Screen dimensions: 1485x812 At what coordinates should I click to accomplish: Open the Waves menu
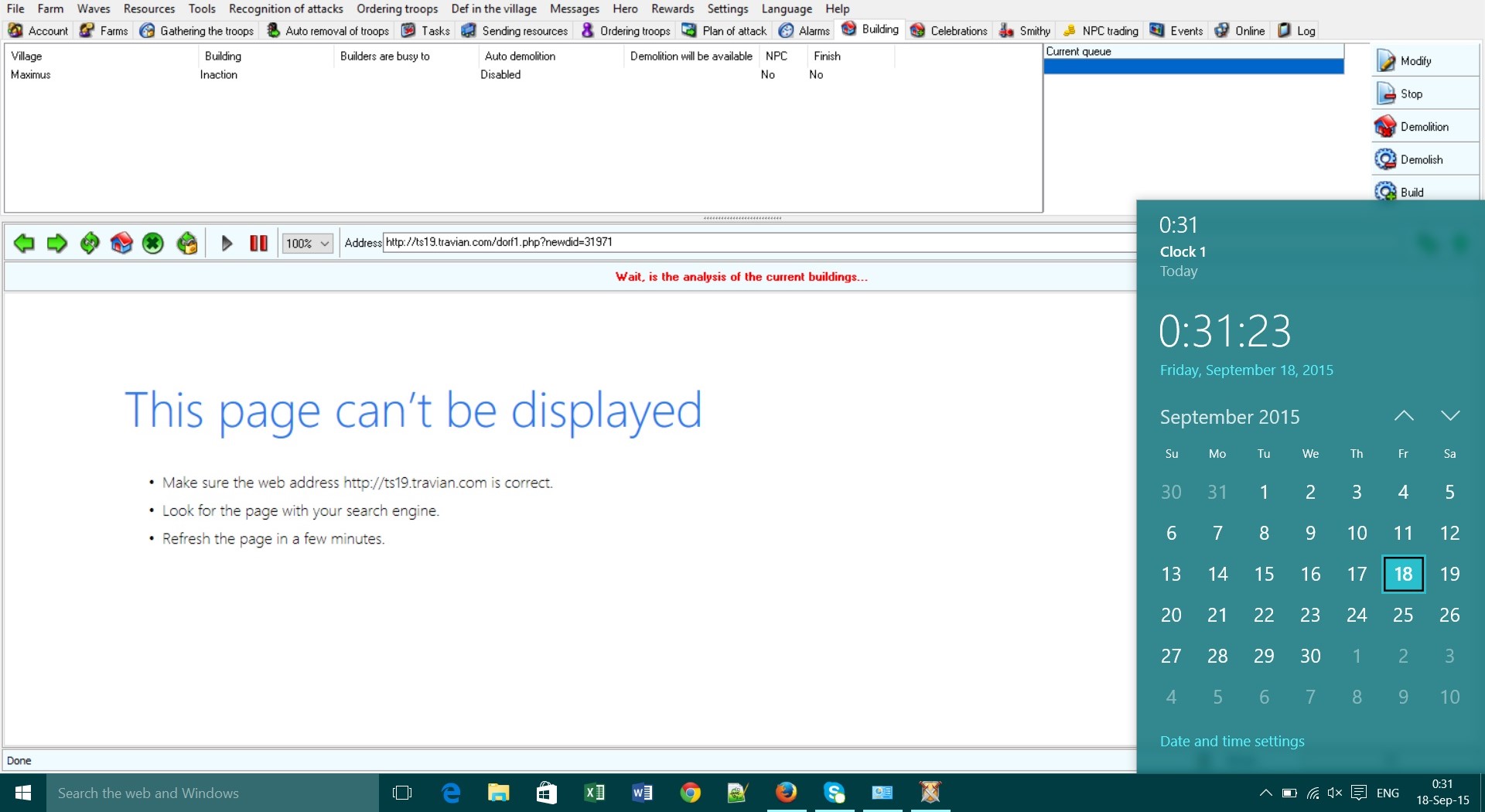click(94, 9)
